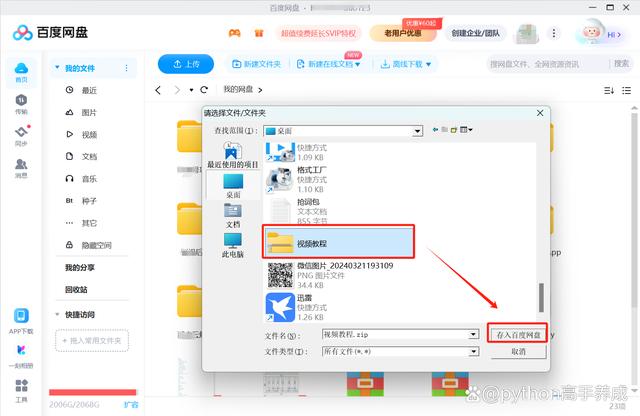Click dialog's go-back arrow icon
This screenshot has height=416, width=640.
(x=436, y=130)
